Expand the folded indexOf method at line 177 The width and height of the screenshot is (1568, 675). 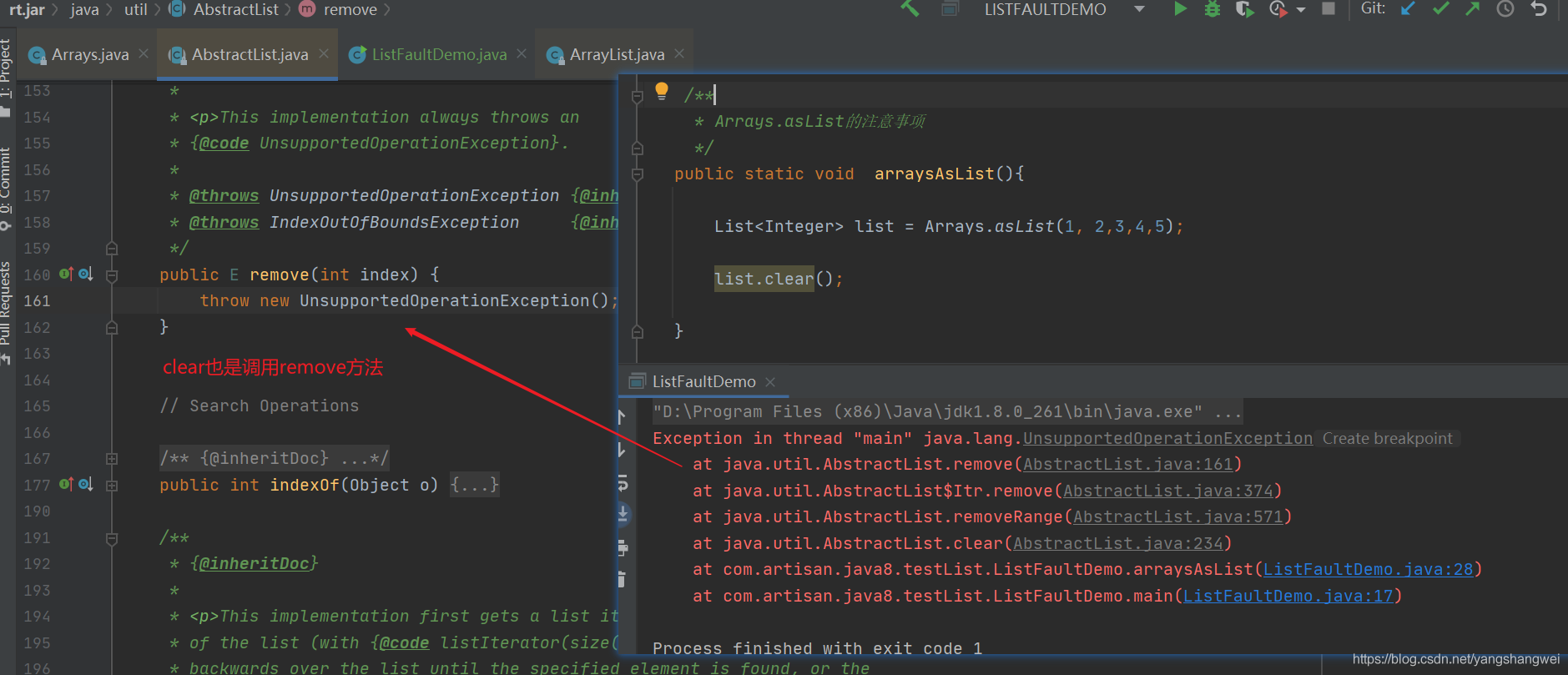coord(112,485)
